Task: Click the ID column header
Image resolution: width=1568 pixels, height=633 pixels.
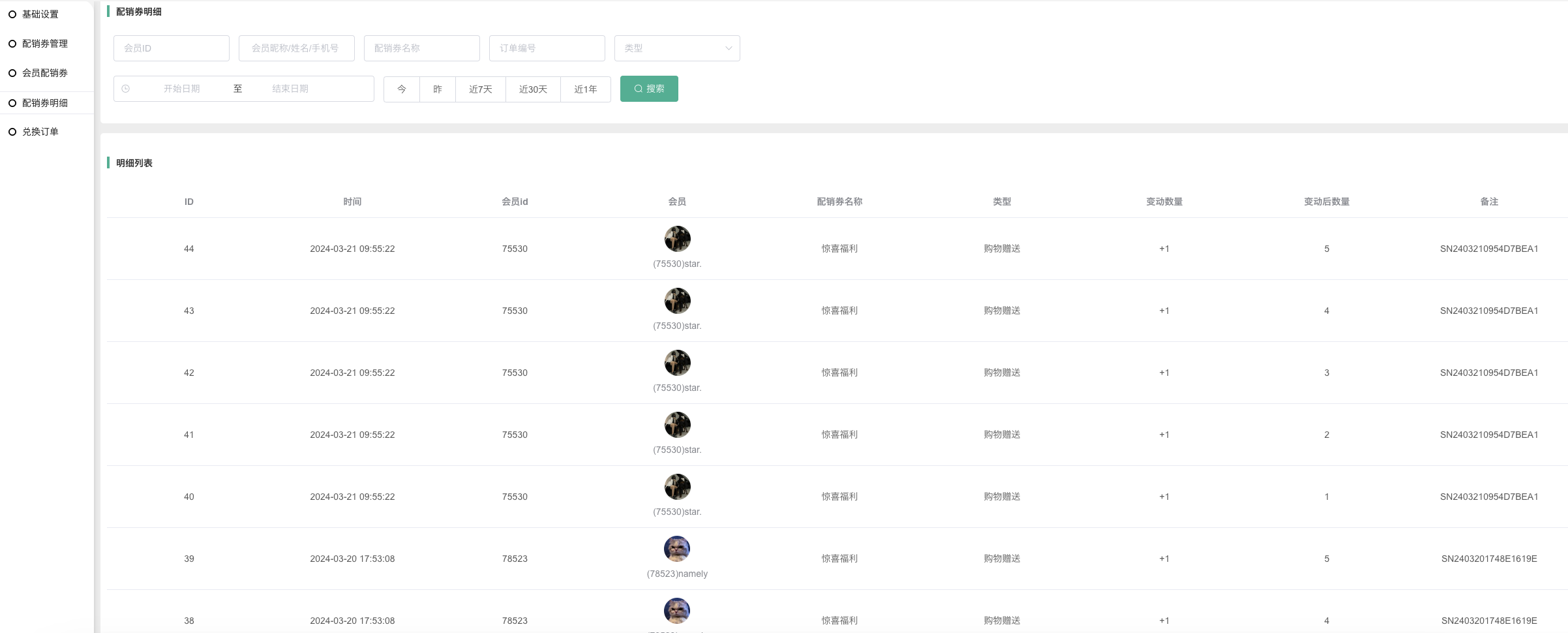Action: click(189, 202)
